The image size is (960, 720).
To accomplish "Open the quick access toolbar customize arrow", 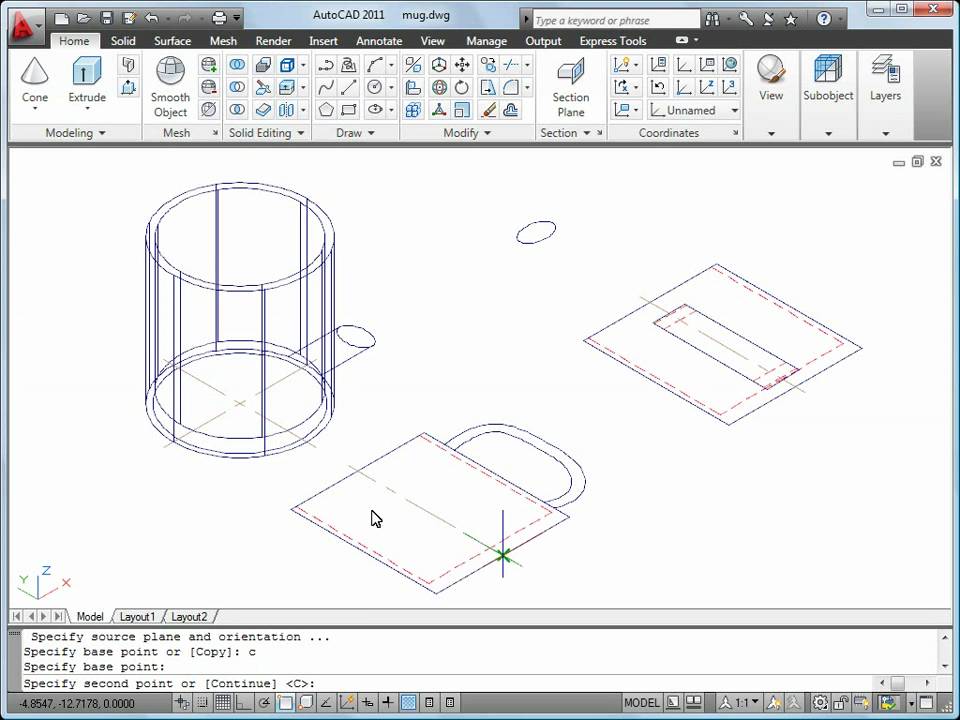I will (237, 18).
